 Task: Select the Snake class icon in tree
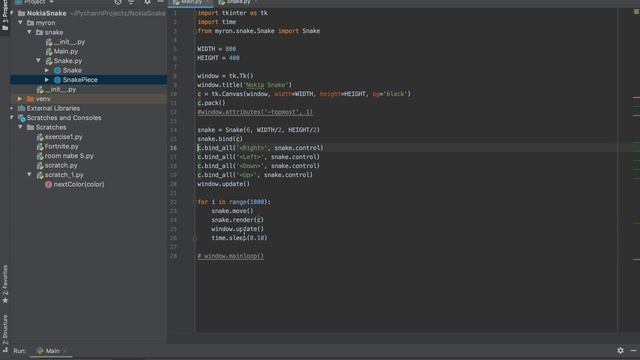click(x=58, y=71)
